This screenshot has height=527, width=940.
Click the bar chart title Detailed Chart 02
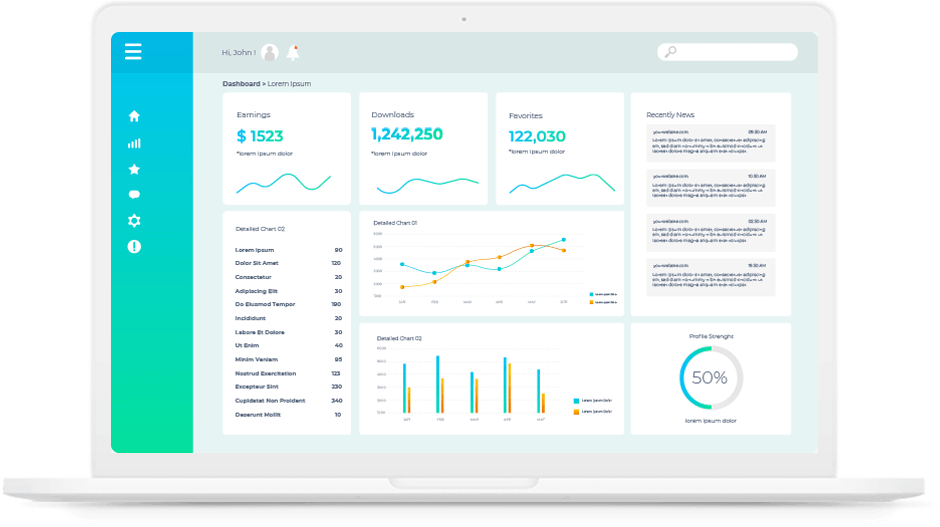399,339
